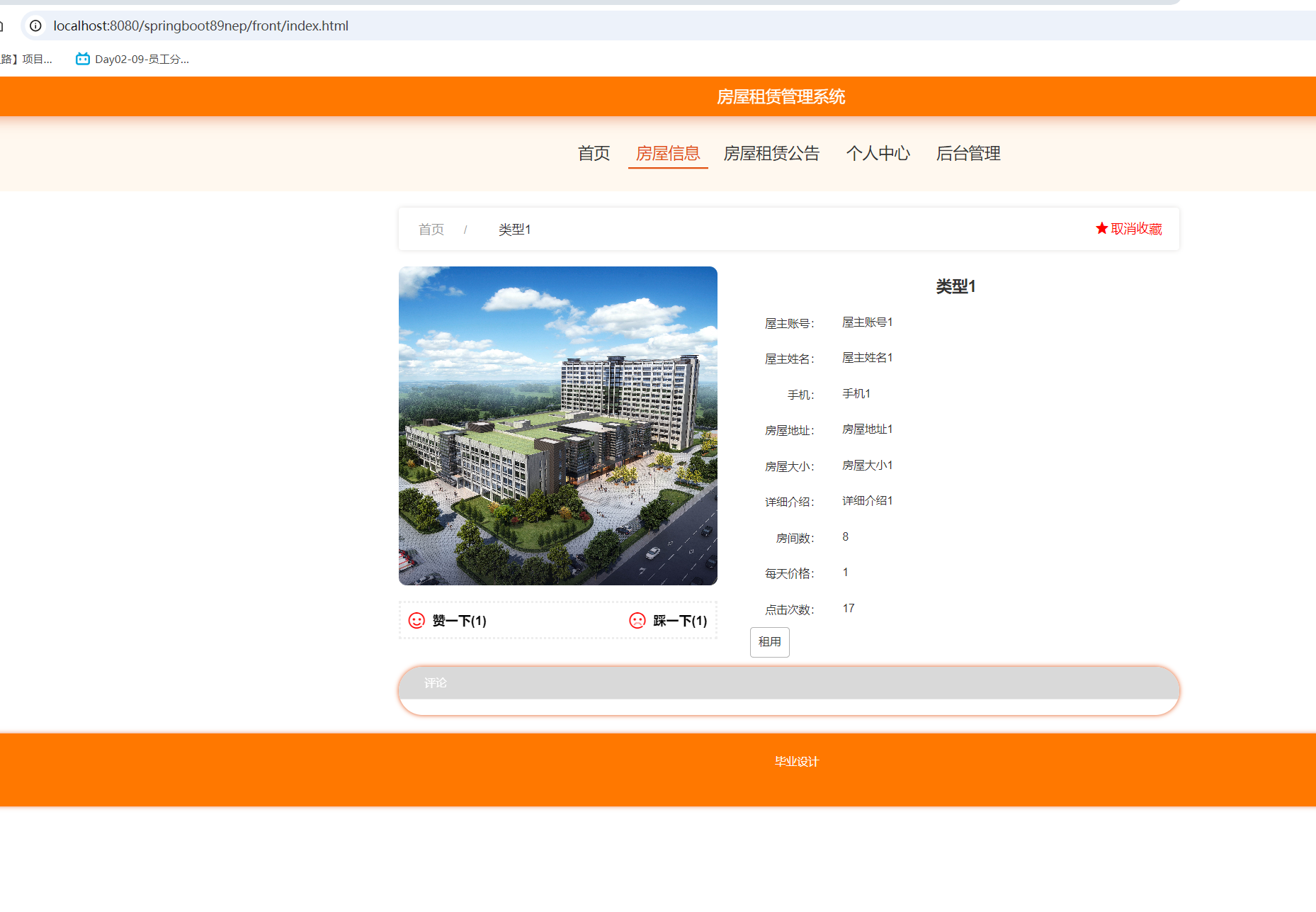Click the 项目 bookmark in the bookmarks bar
This screenshot has height=912, width=1316.
(32, 59)
